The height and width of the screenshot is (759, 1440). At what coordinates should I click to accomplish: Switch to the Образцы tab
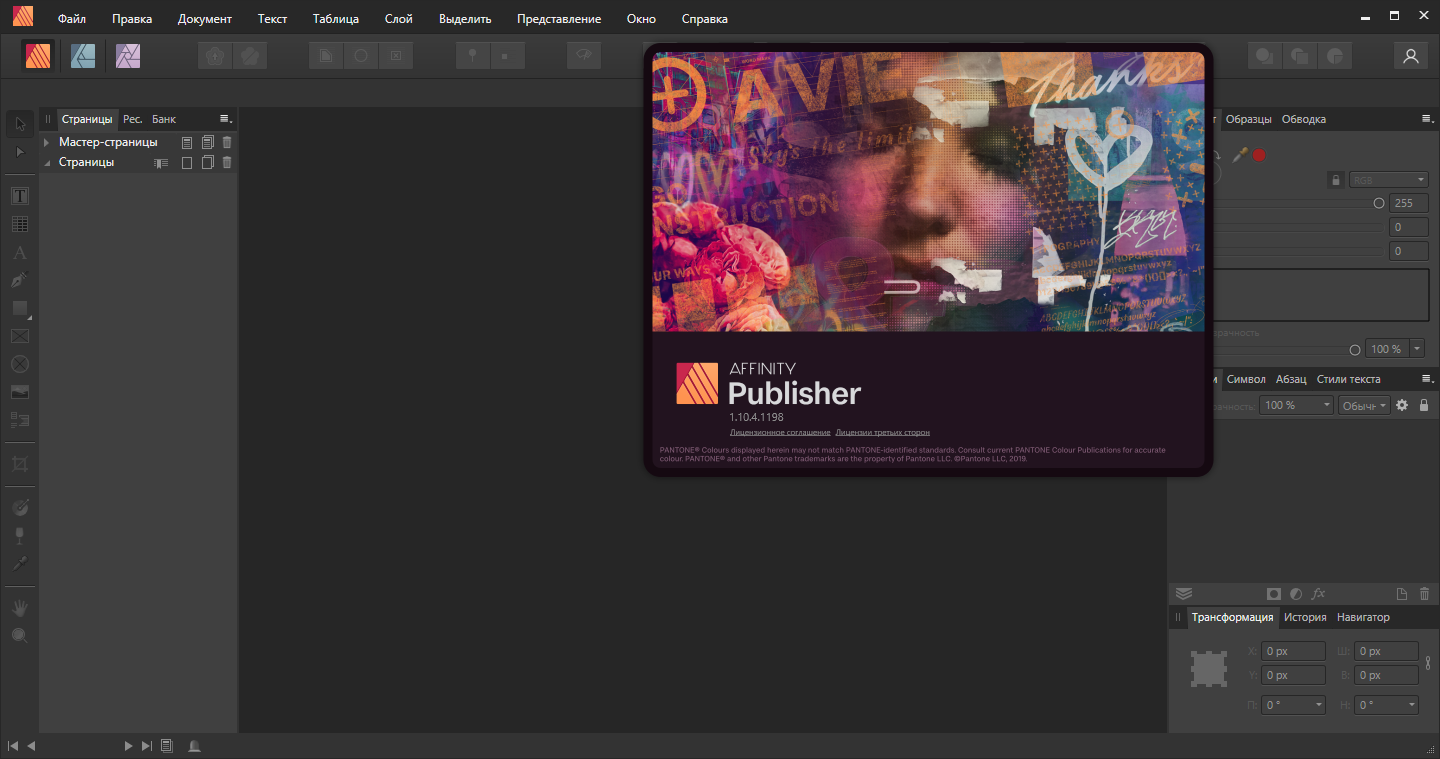click(1248, 119)
